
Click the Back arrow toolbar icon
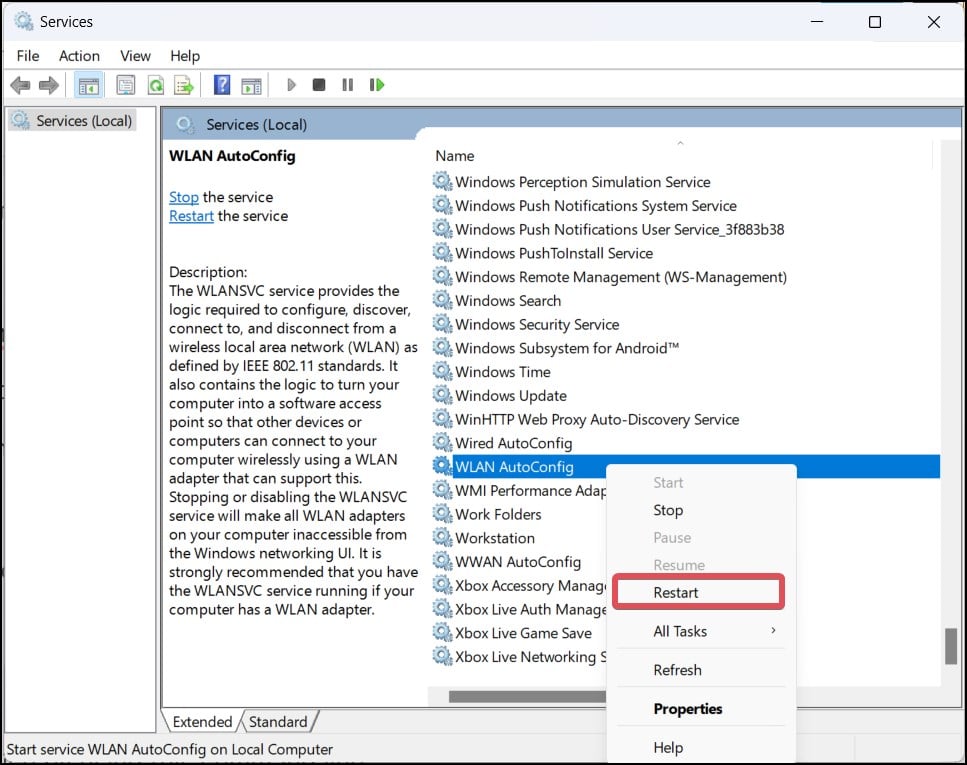tap(20, 85)
